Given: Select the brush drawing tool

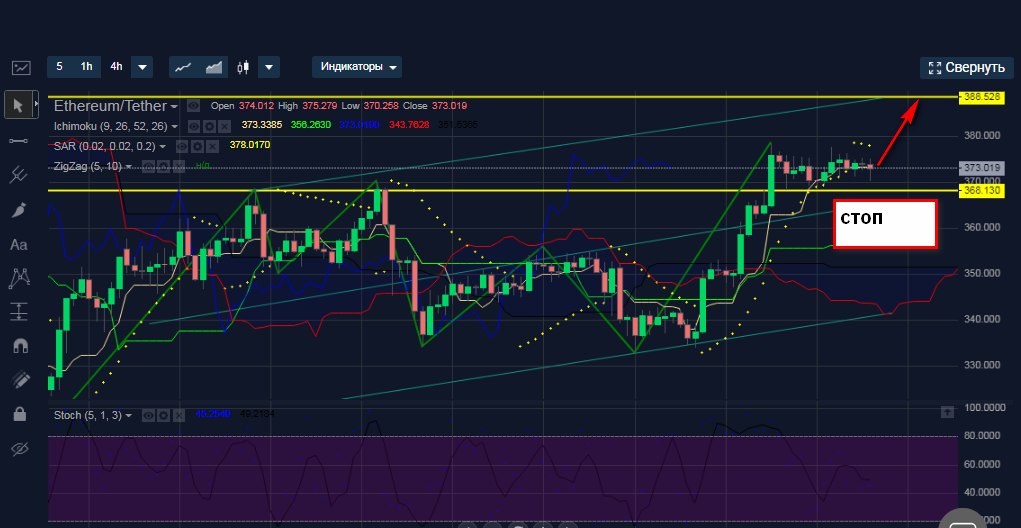Looking at the screenshot, I should (x=18, y=210).
